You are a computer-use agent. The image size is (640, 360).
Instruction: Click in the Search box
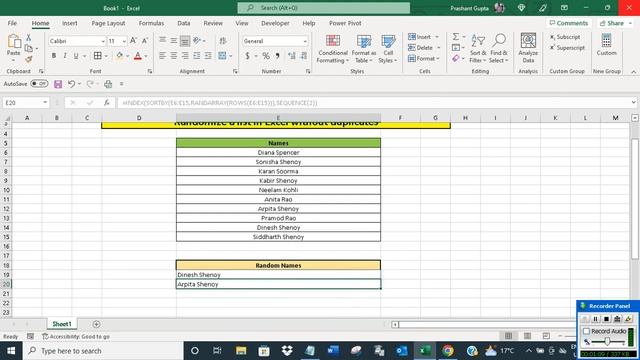tap(324, 8)
